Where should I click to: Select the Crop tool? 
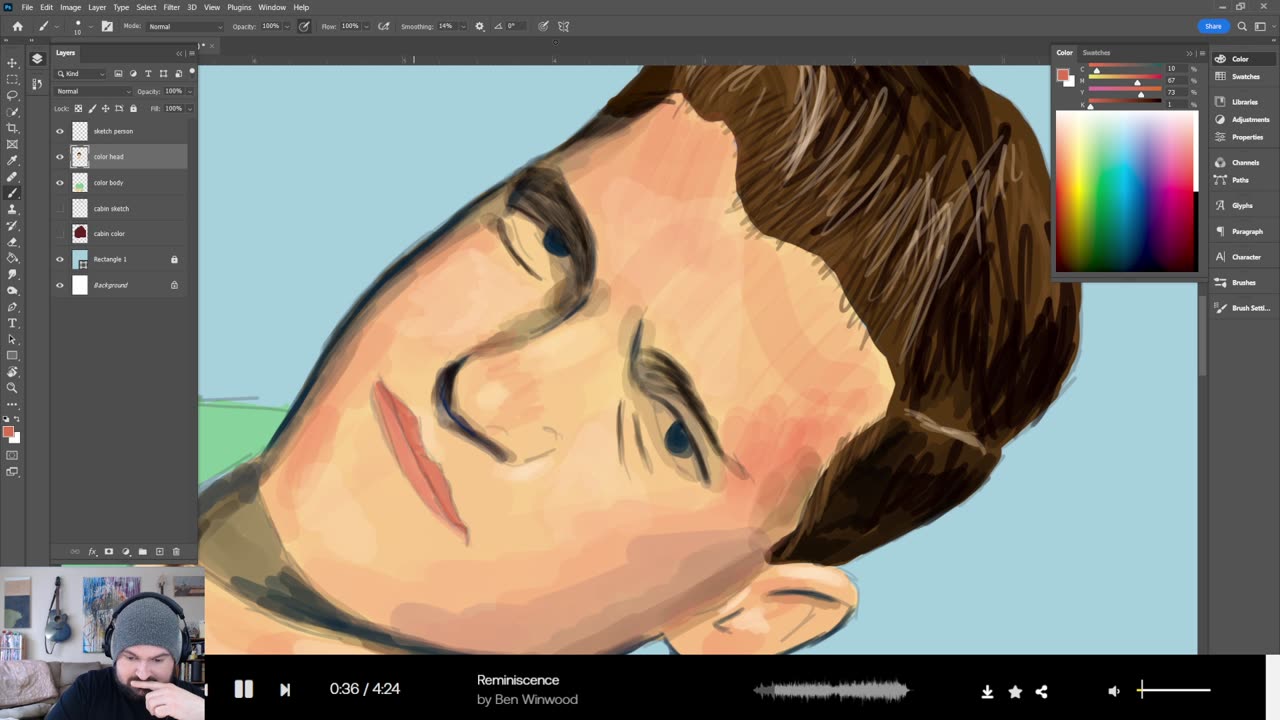pyautogui.click(x=12, y=128)
